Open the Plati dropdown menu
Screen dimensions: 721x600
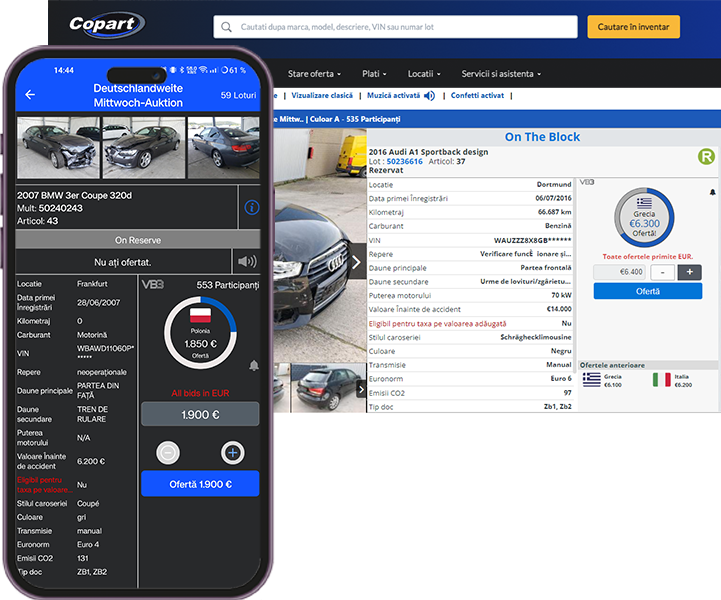click(x=374, y=74)
